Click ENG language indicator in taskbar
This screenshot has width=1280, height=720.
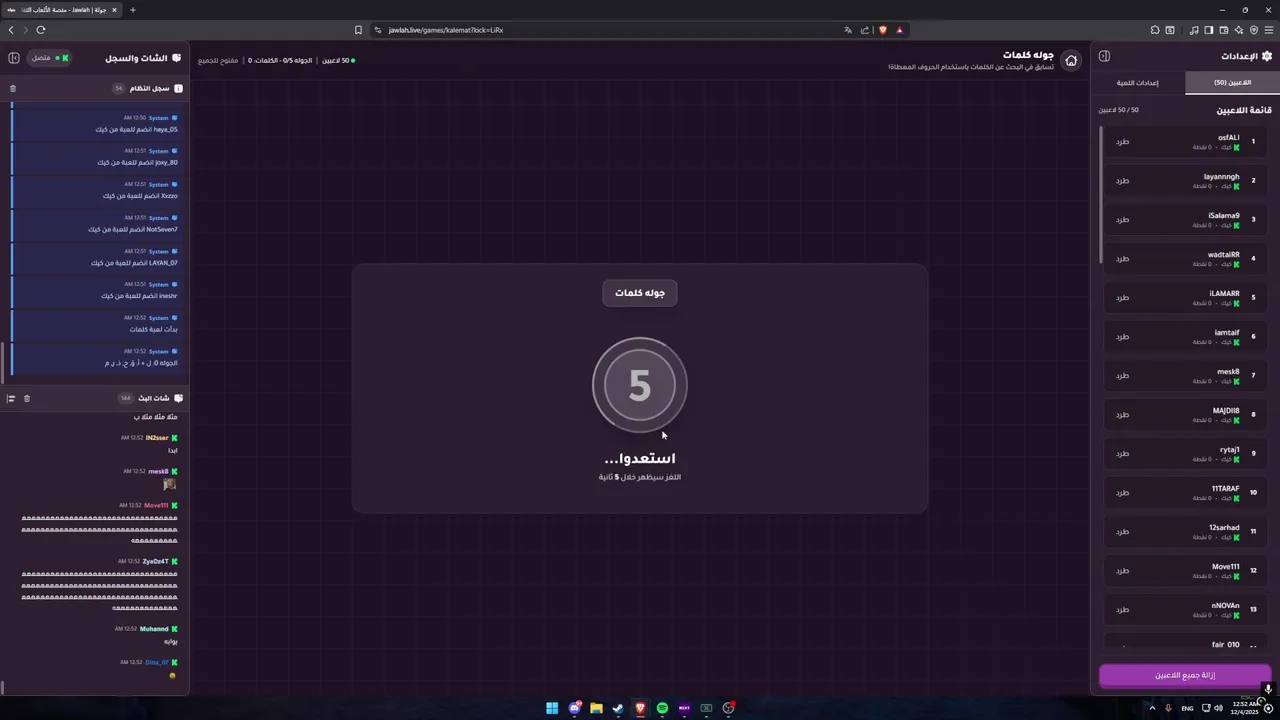1187,708
